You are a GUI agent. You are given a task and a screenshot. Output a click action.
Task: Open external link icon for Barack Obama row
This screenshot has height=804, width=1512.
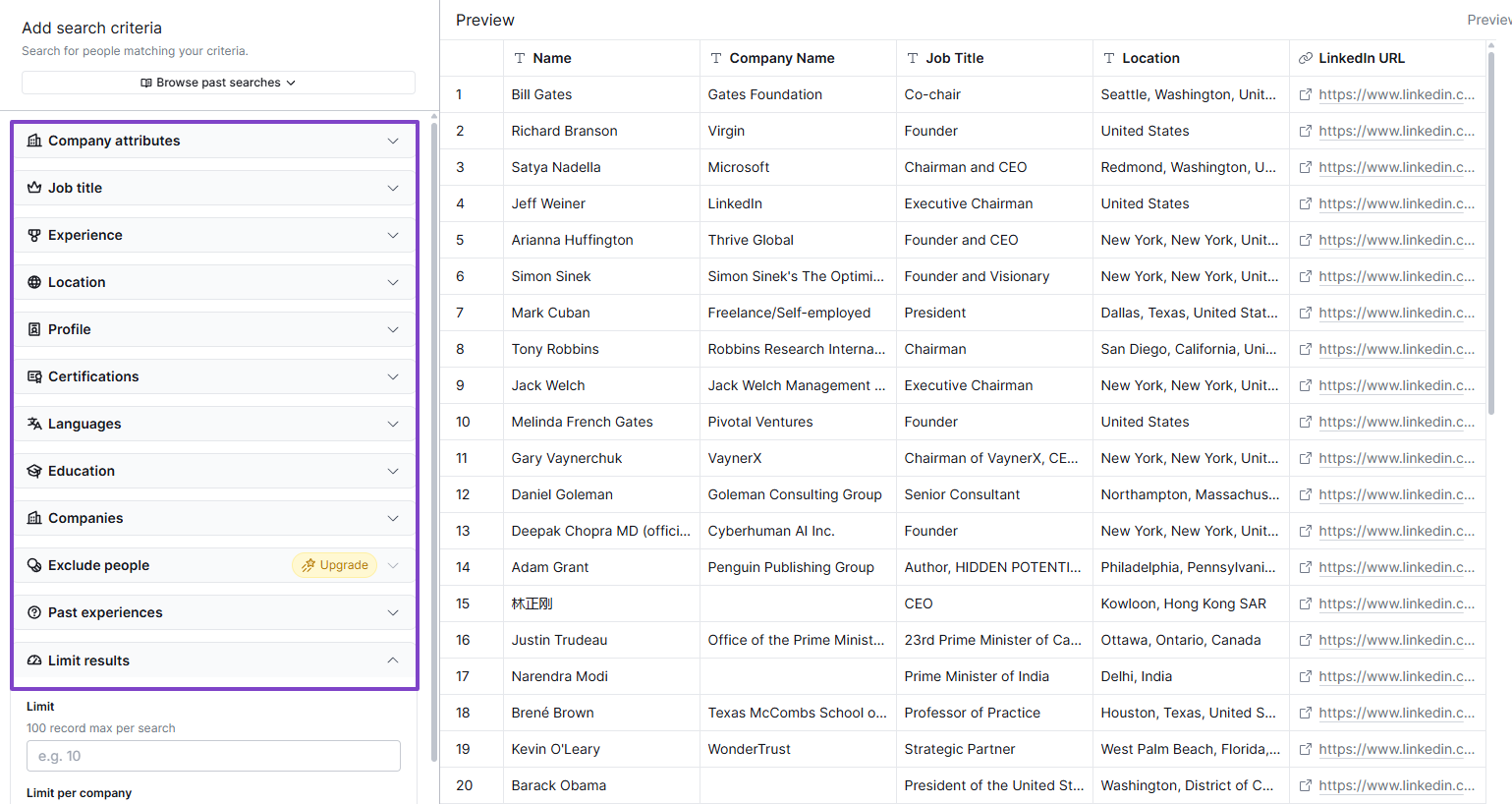click(1306, 785)
